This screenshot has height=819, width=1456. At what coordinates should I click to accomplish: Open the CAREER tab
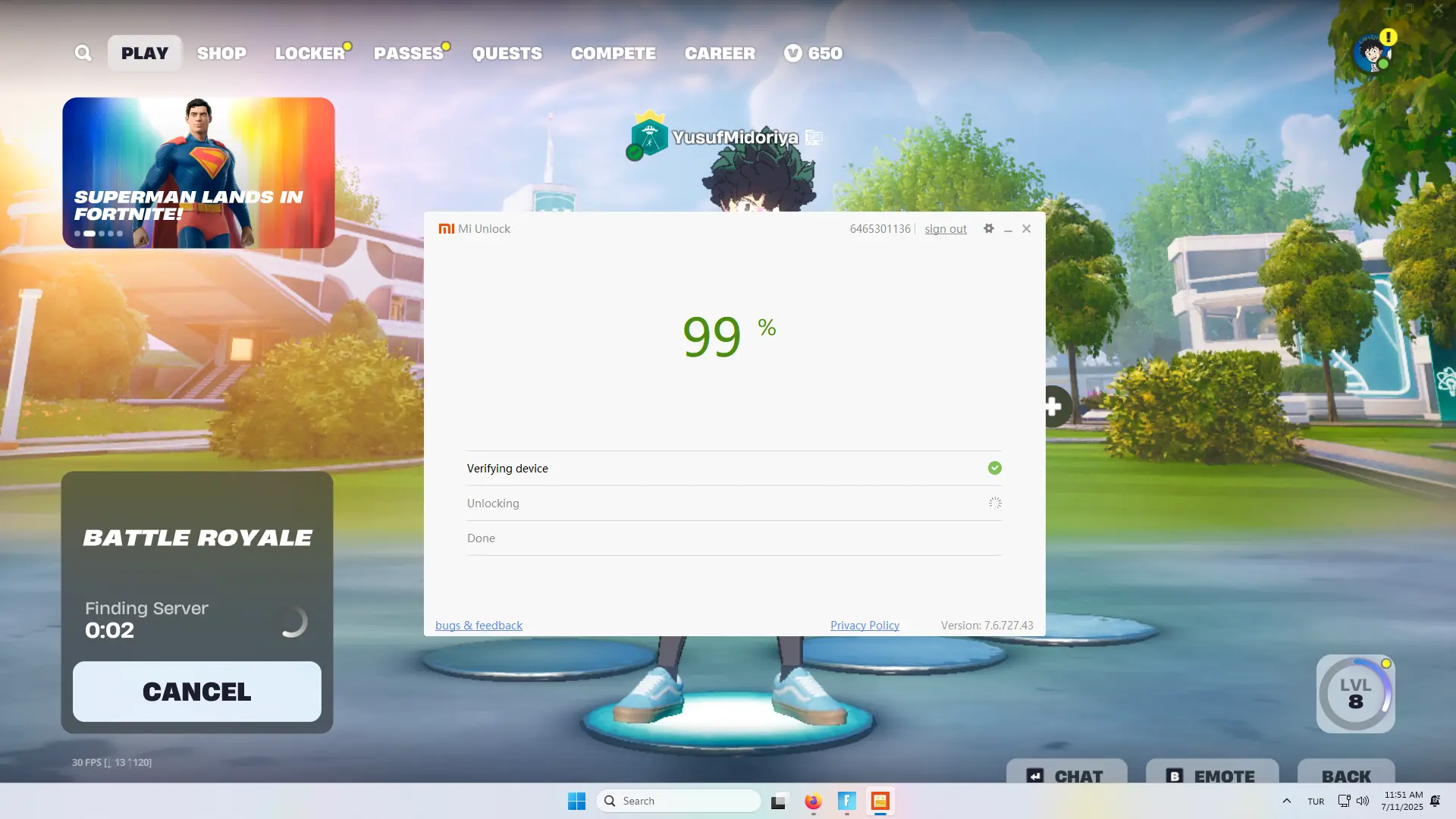720,53
